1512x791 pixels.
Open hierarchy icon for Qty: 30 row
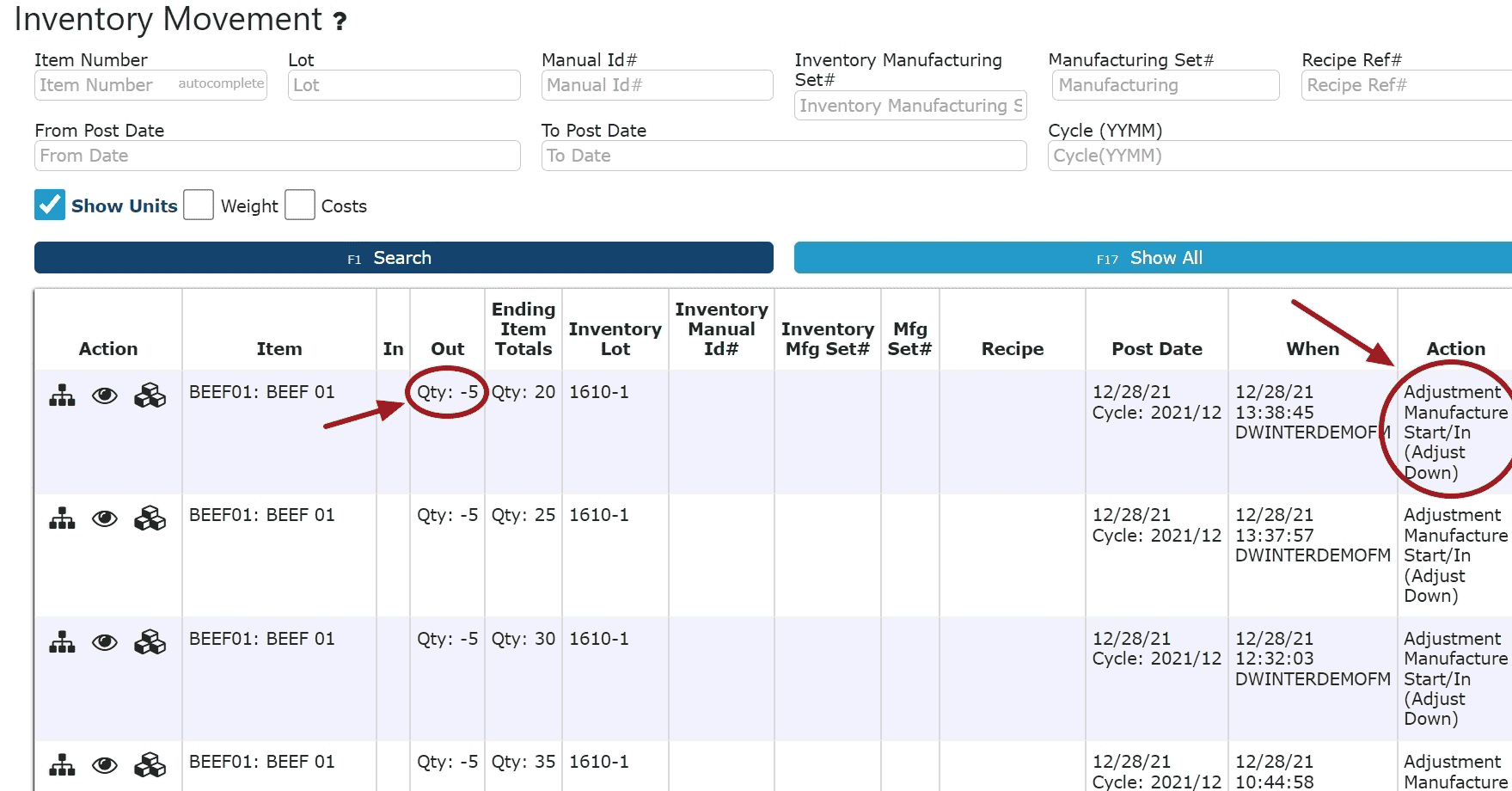(x=62, y=642)
